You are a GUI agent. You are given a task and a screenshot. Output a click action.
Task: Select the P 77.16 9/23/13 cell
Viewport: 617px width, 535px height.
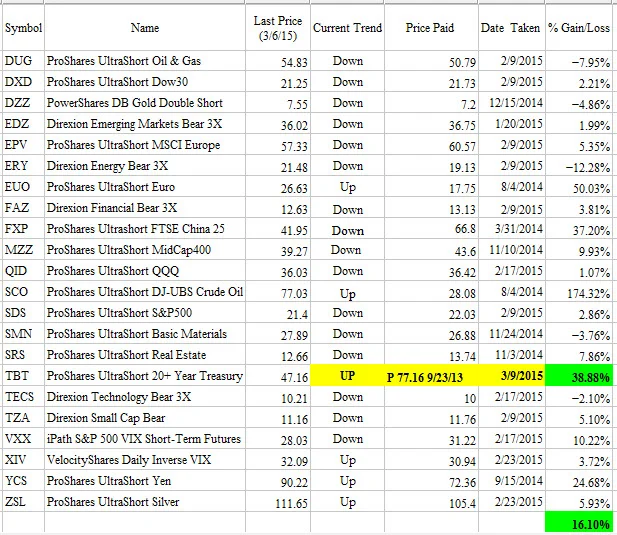(431, 375)
